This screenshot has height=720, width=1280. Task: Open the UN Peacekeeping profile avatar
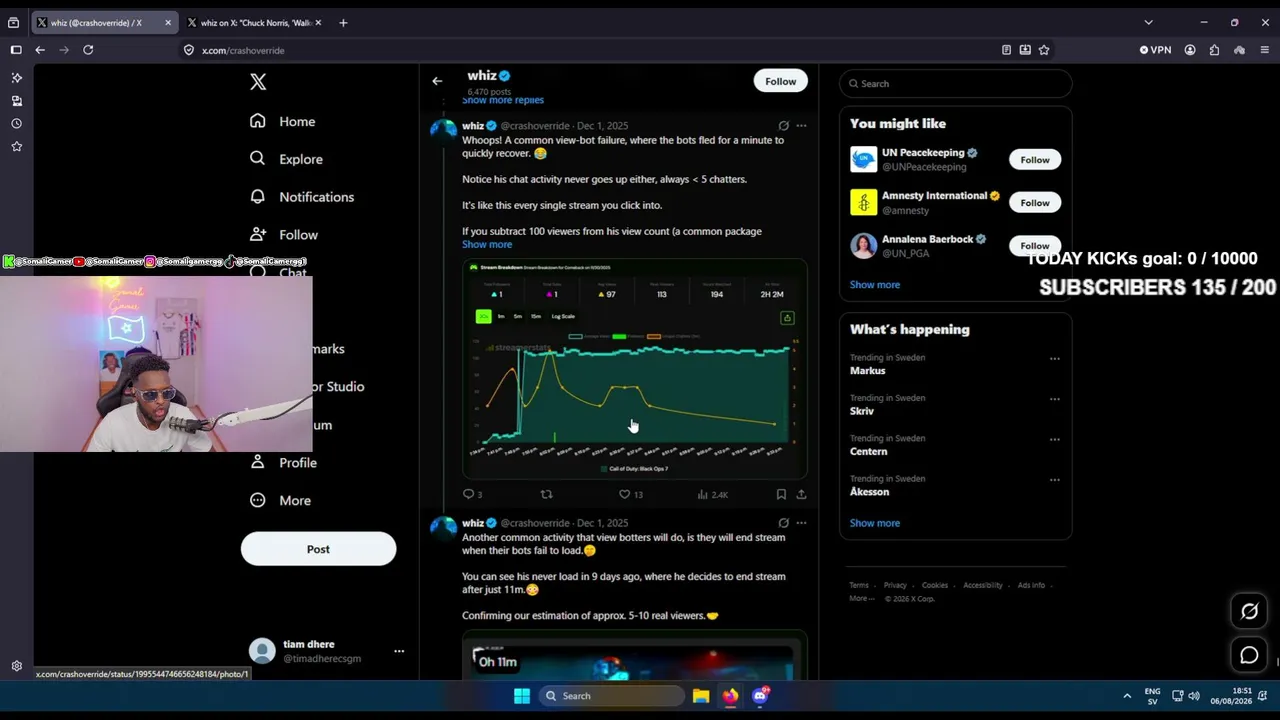(x=863, y=159)
